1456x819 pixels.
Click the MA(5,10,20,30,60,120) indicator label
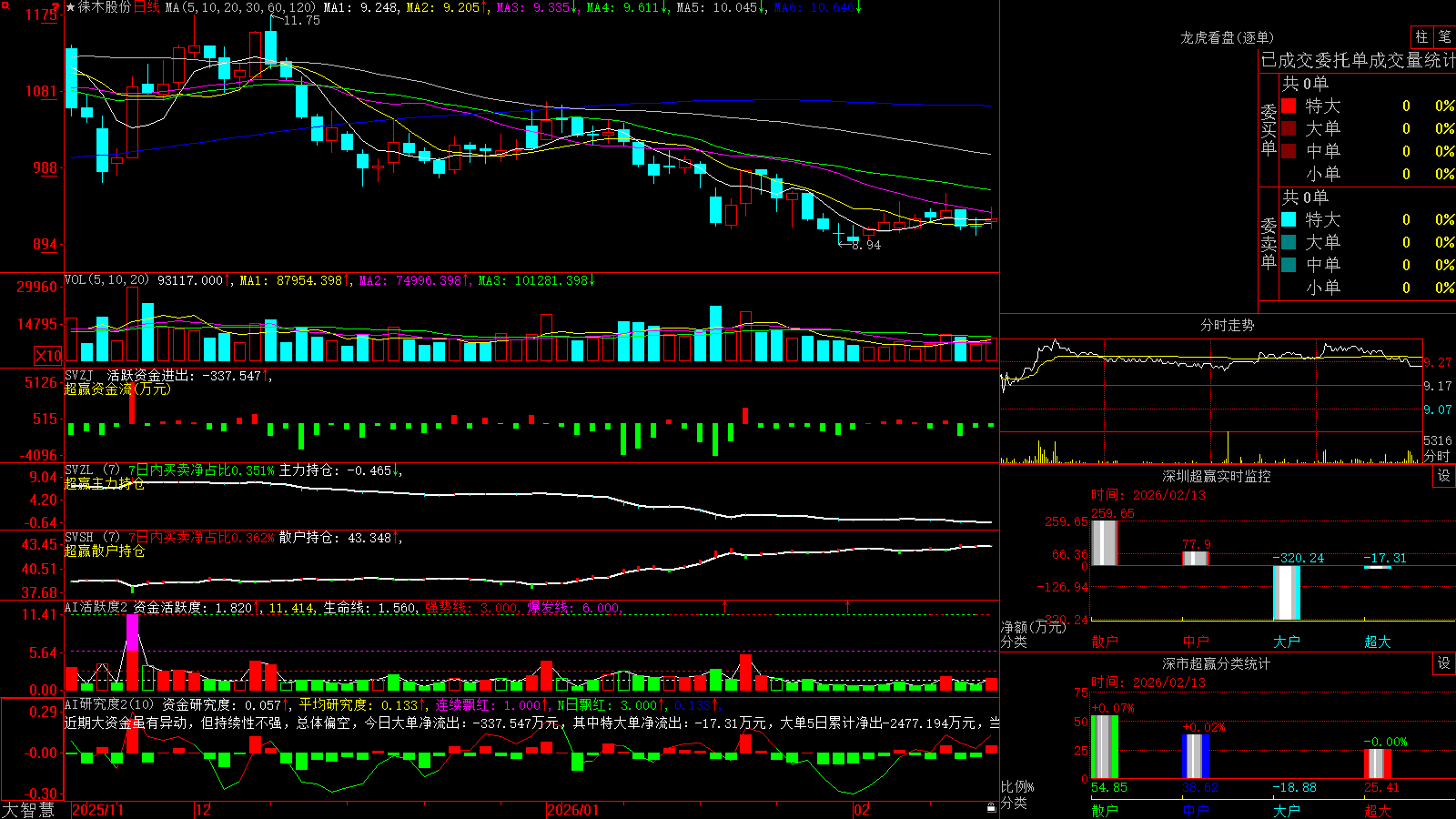click(x=241, y=7)
